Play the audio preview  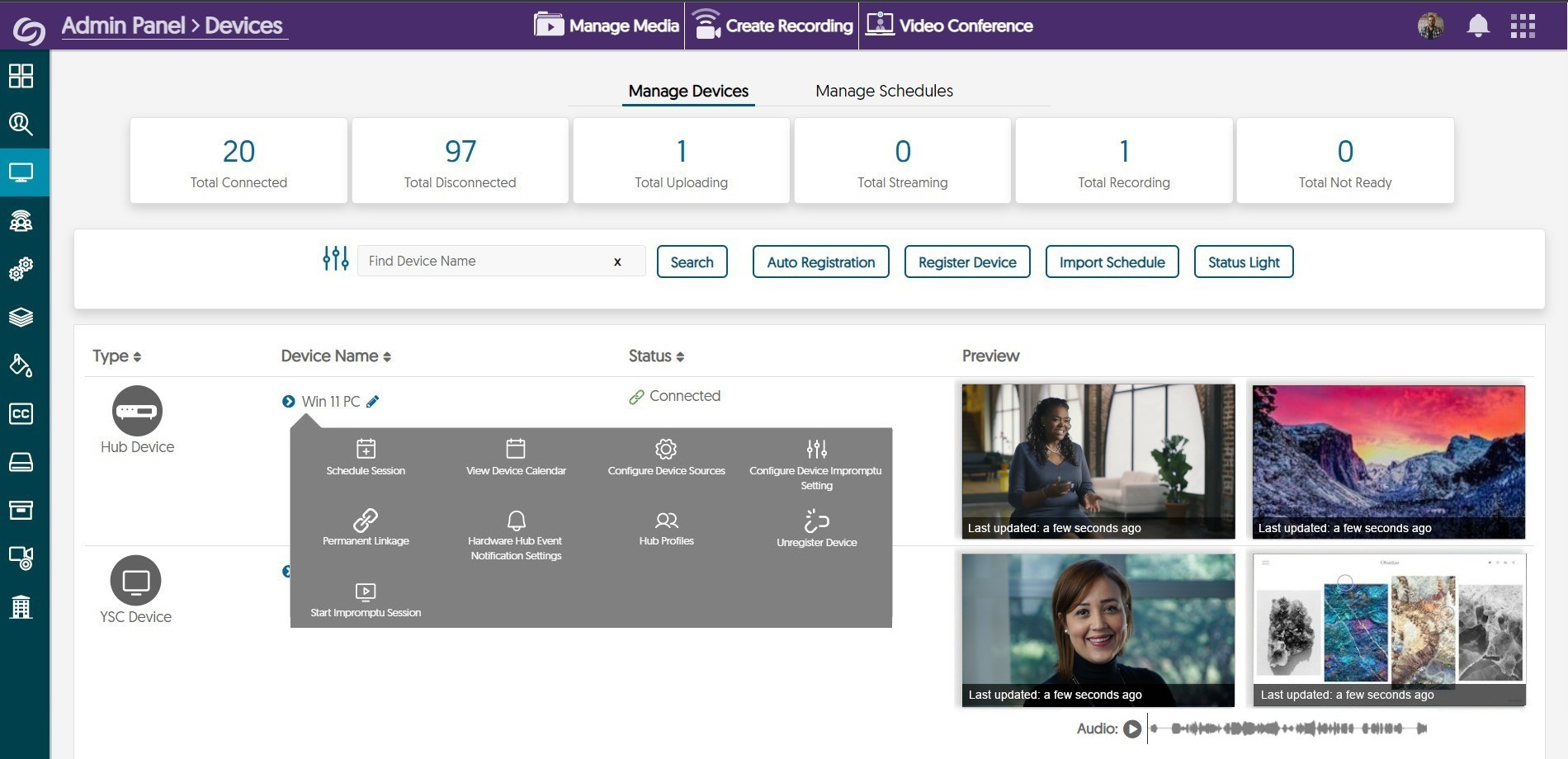(1132, 728)
